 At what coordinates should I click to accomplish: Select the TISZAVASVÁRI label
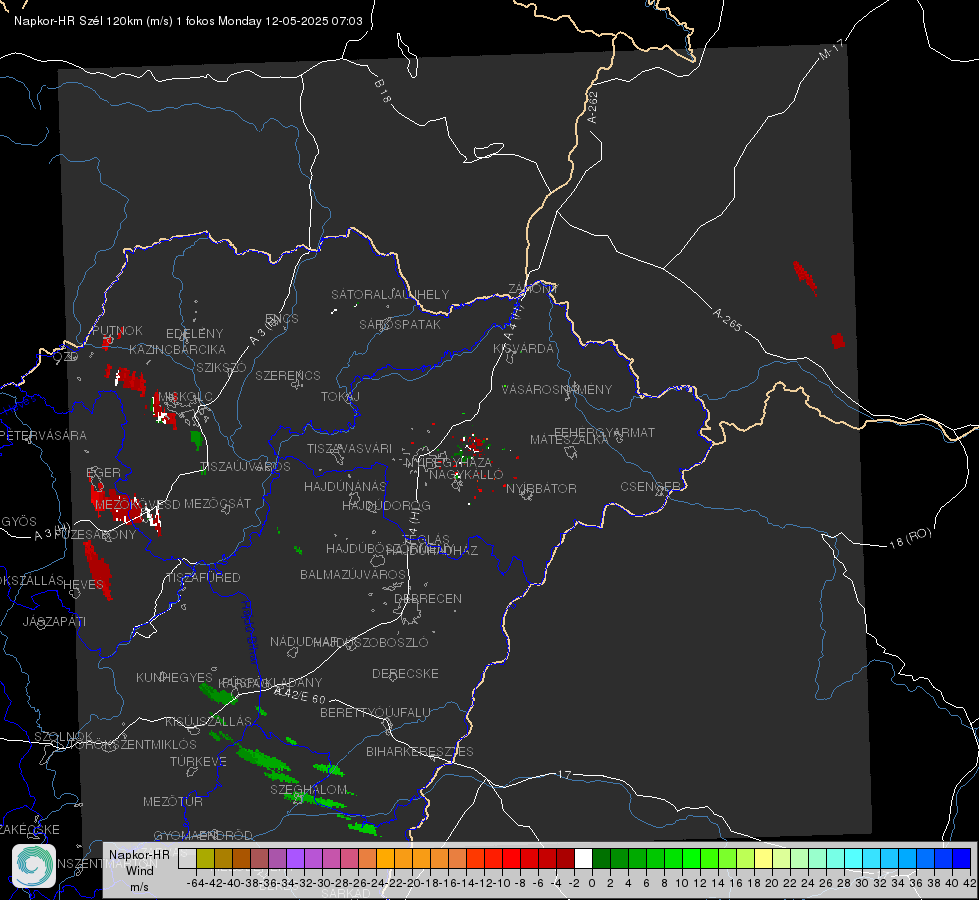click(x=350, y=448)
